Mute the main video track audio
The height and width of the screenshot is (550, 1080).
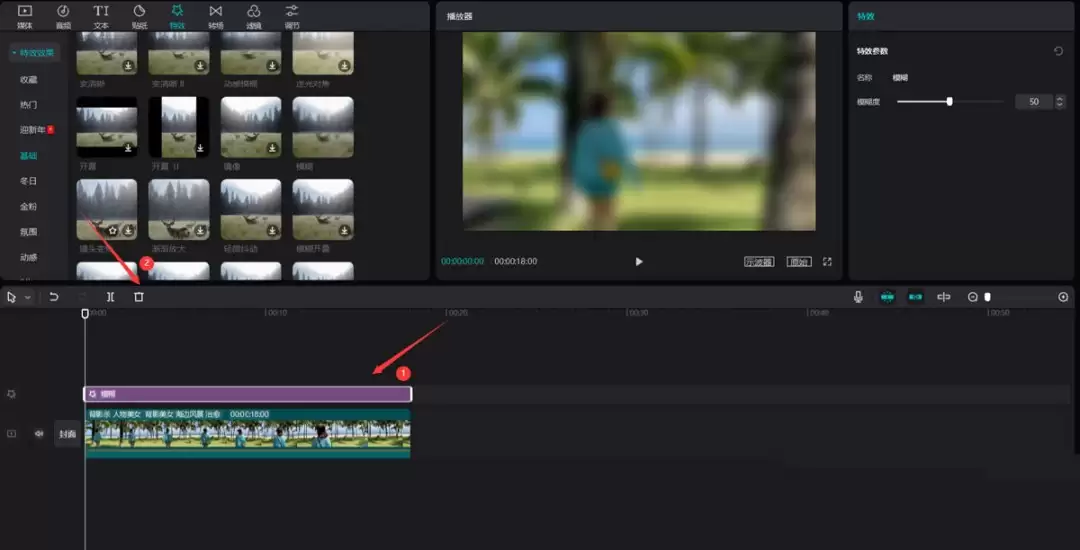click(39, 434)
